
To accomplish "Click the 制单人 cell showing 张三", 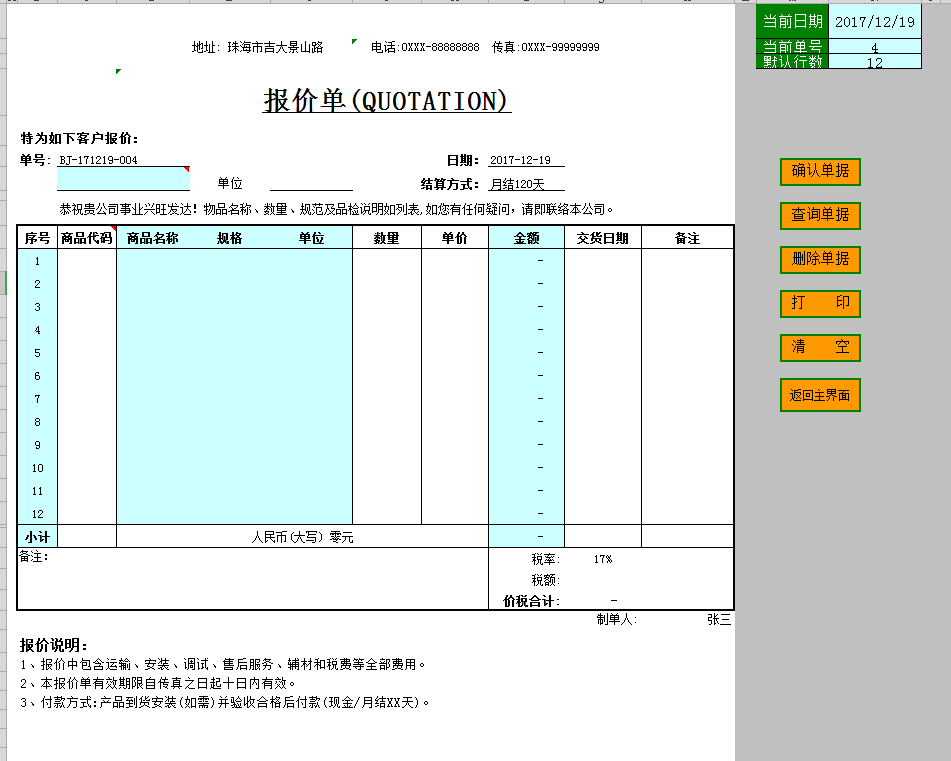I will coord(719,620).
